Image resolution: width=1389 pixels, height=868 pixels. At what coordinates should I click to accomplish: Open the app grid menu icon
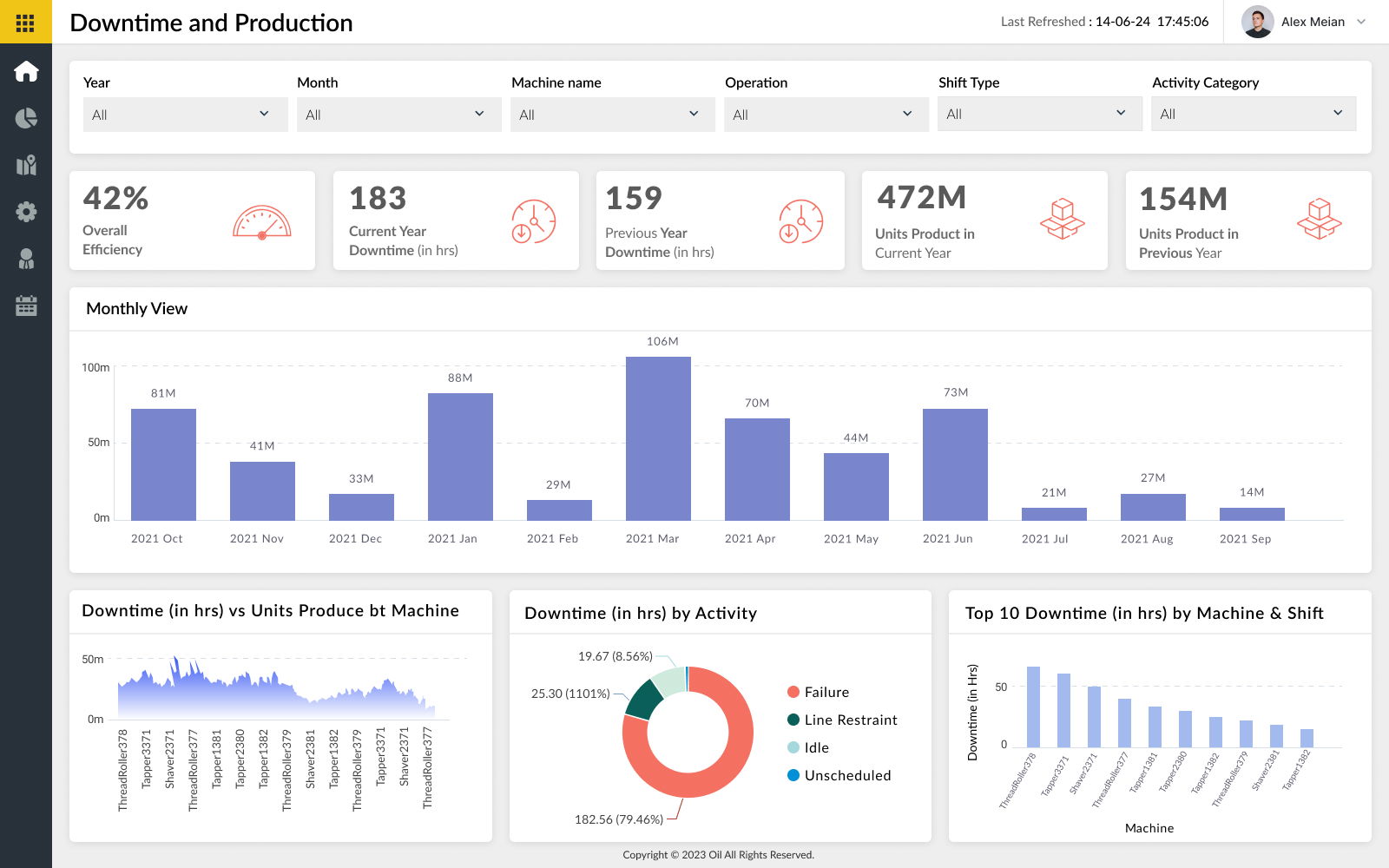tap(25, 23)
